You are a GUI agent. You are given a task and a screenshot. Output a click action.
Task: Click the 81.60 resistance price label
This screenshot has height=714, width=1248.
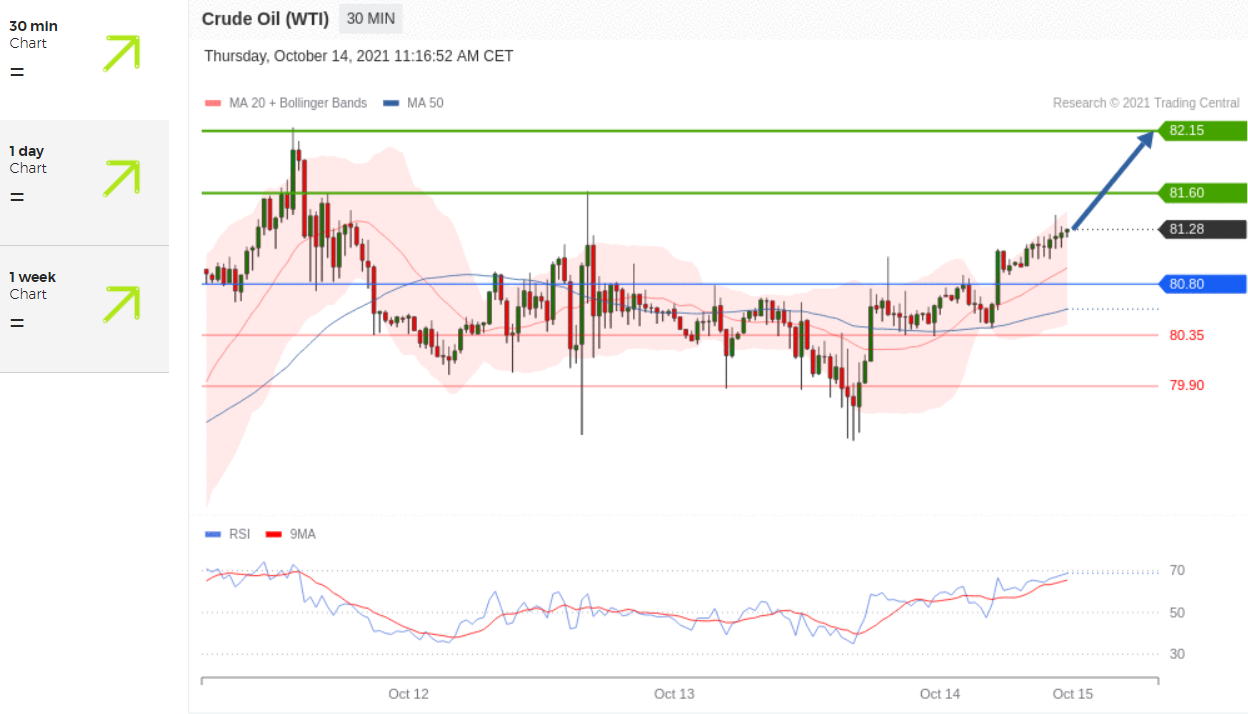(1202, 193)
